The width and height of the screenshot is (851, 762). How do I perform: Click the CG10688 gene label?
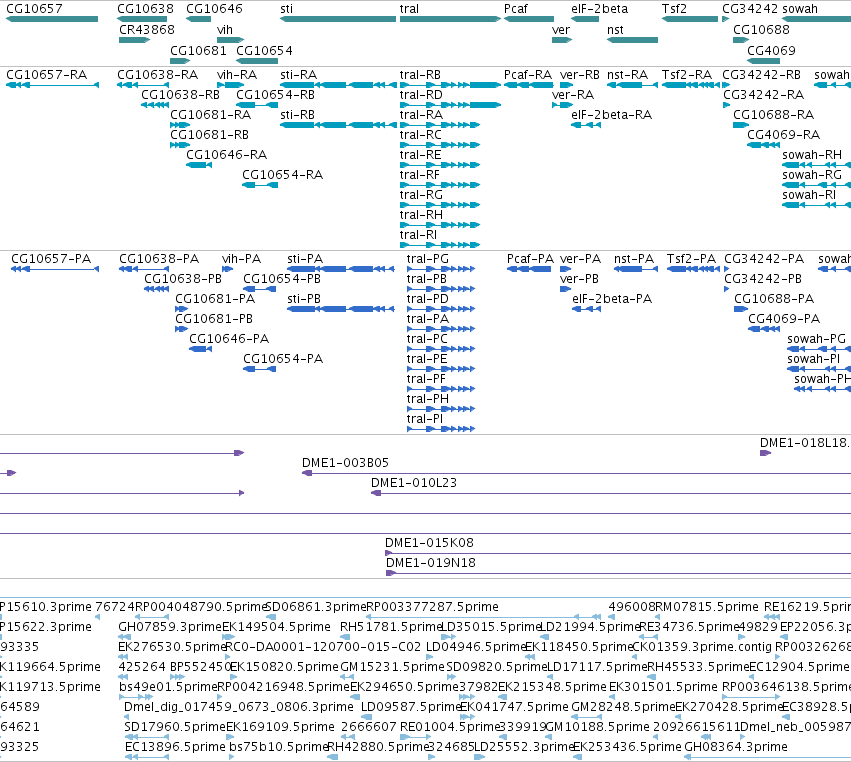(x=761, y=29)
